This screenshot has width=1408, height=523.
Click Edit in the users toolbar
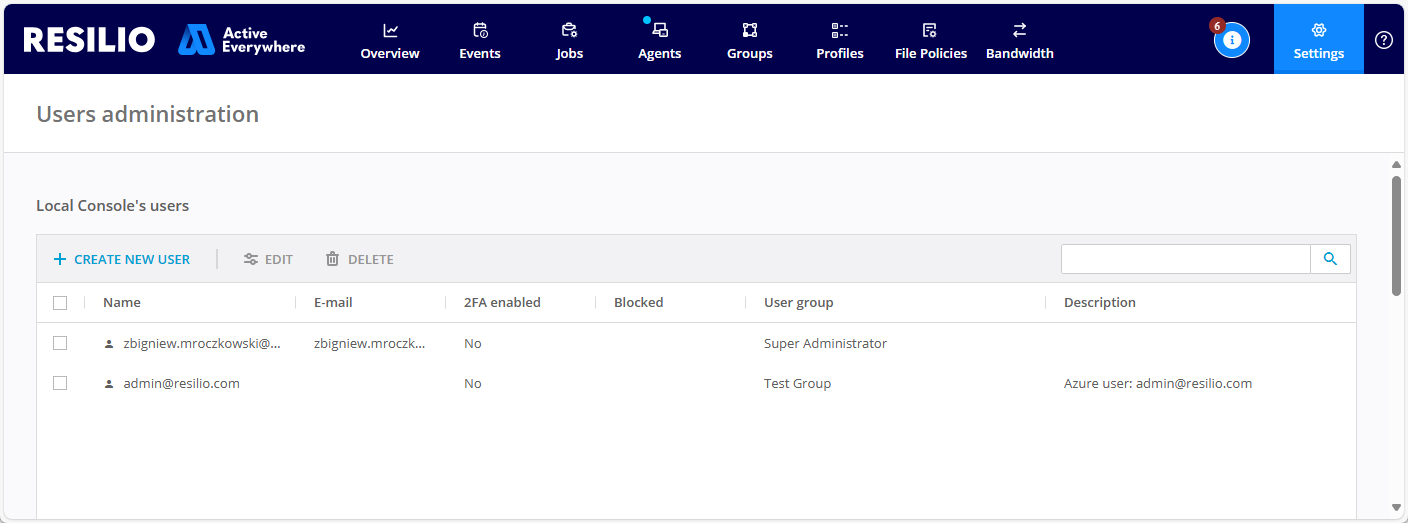(269, 259)
